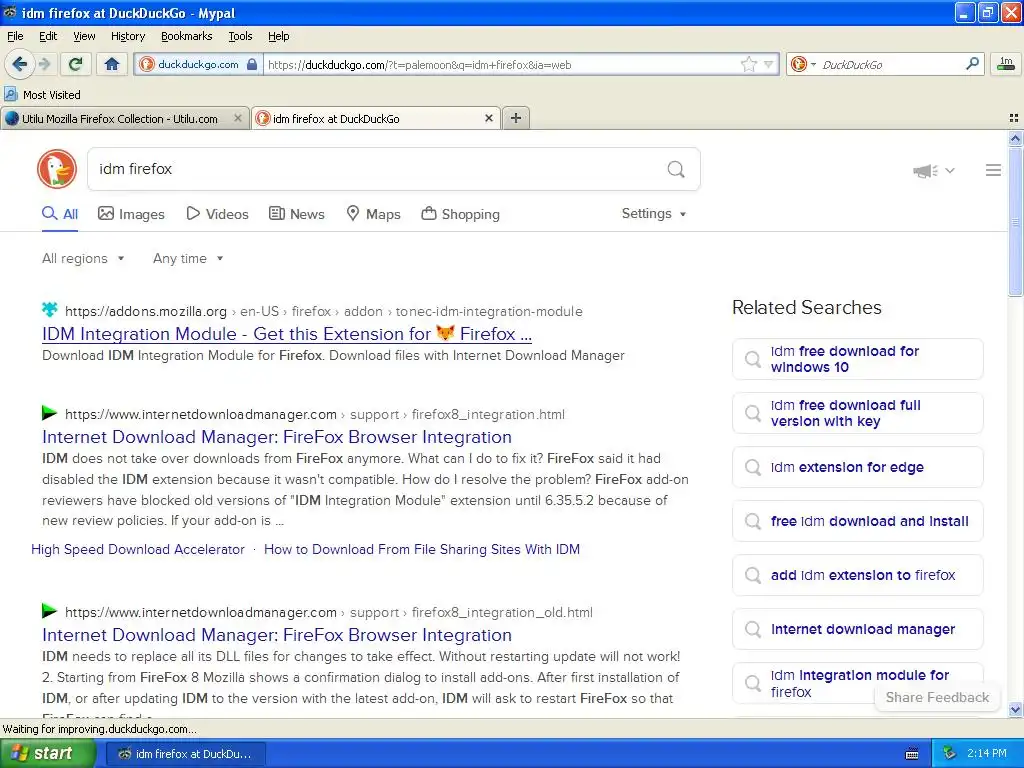
Task: Expand the Settings dropdown
Action: [654, 214]
